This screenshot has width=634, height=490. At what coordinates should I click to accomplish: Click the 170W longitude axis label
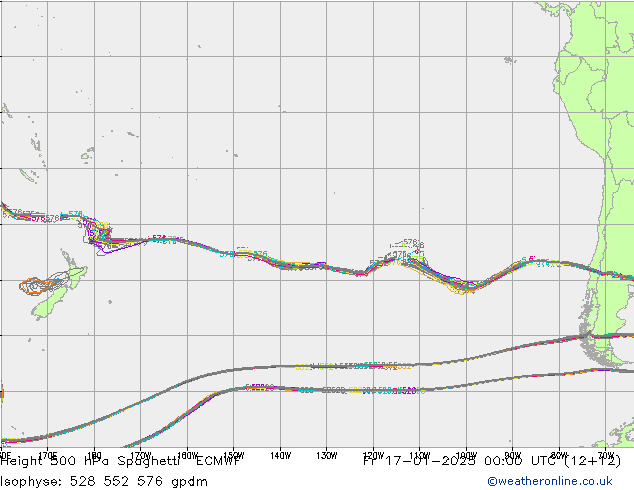[141, 456]
